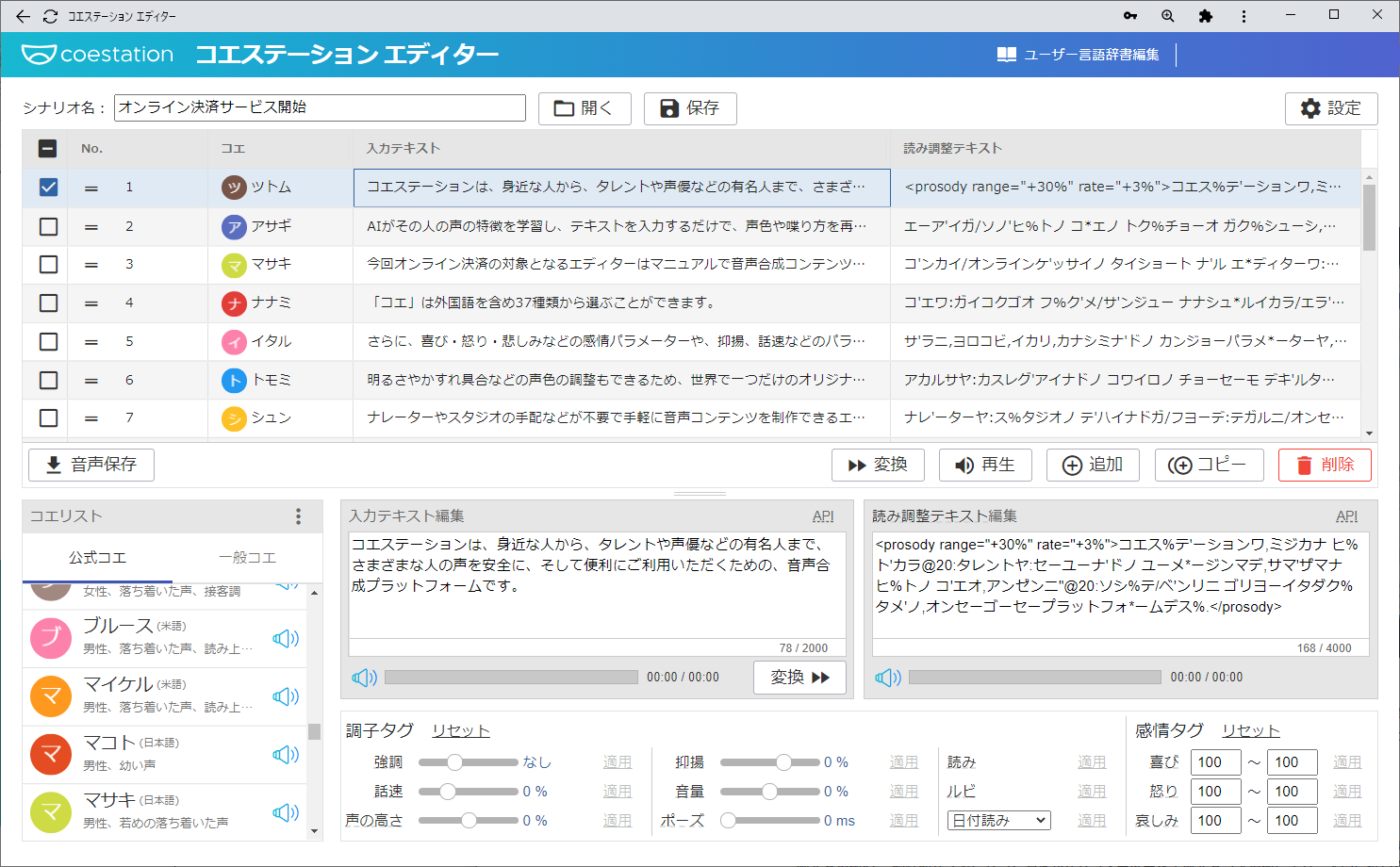This screenshot has width=1400, height=867.
Task: Click the zoom magnifier icon
Action: (1168, 16)
